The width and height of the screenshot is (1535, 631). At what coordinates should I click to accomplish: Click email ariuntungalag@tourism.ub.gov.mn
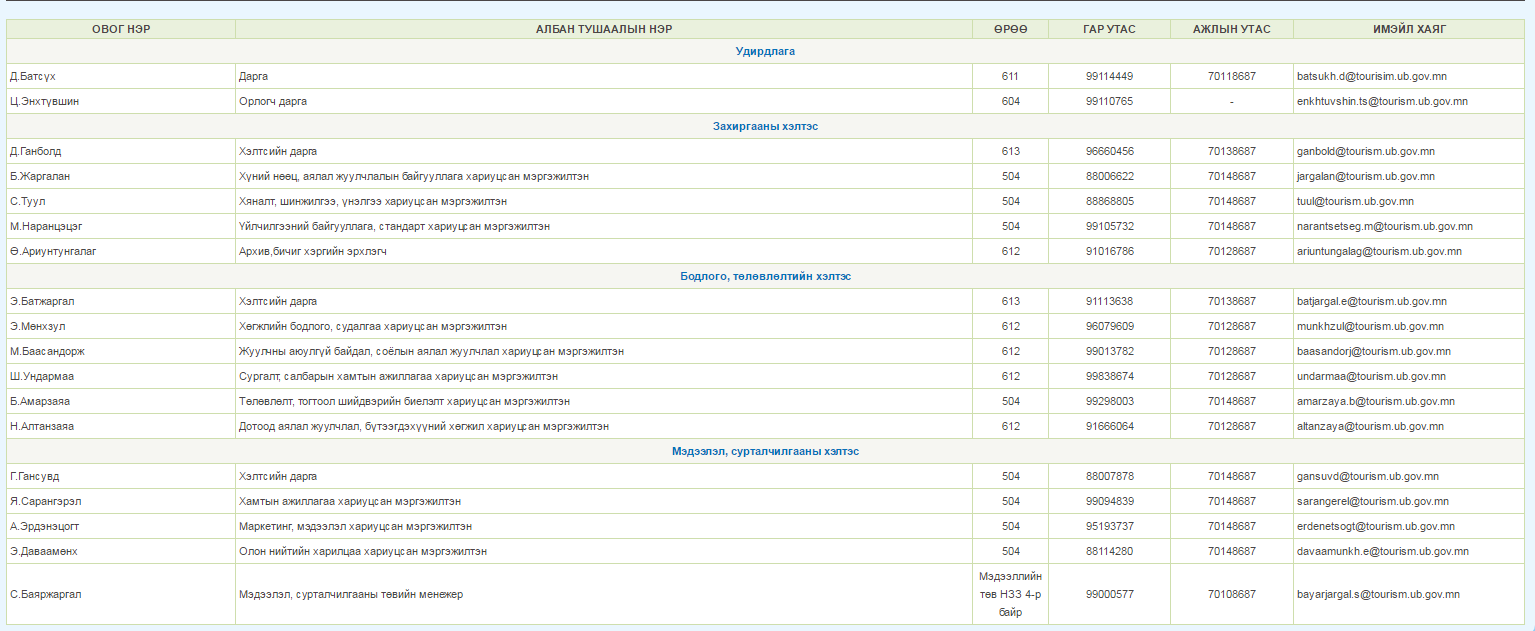point(1379,251)
